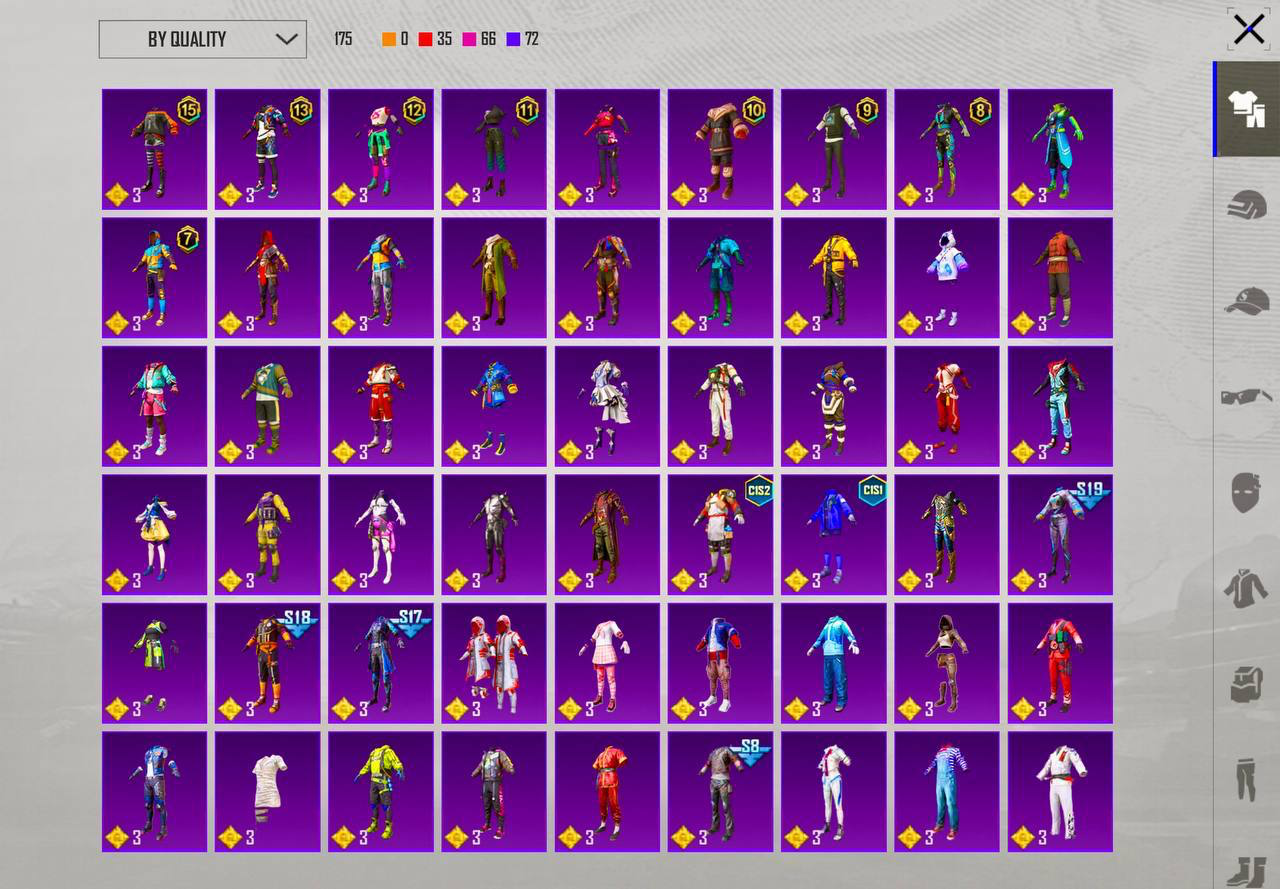Open the jacket category in sidebar
This screenshot has height=889, width=1280.
pyautogui.click(x=1246, y=589)
